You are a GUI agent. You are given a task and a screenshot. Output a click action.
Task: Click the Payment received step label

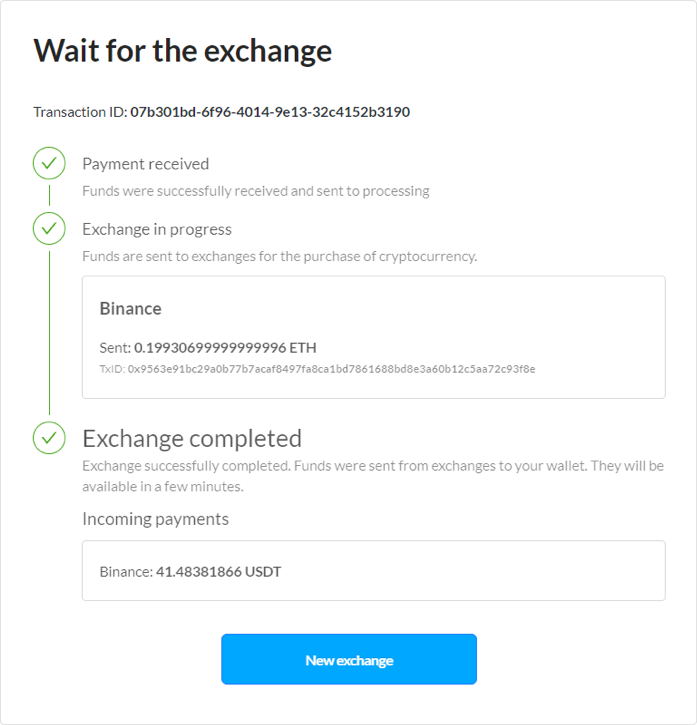coord(145,164)
